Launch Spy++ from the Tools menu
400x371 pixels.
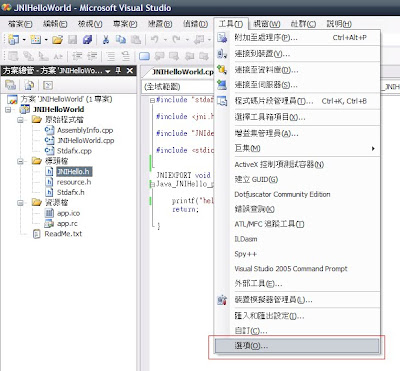coord(297,254)
